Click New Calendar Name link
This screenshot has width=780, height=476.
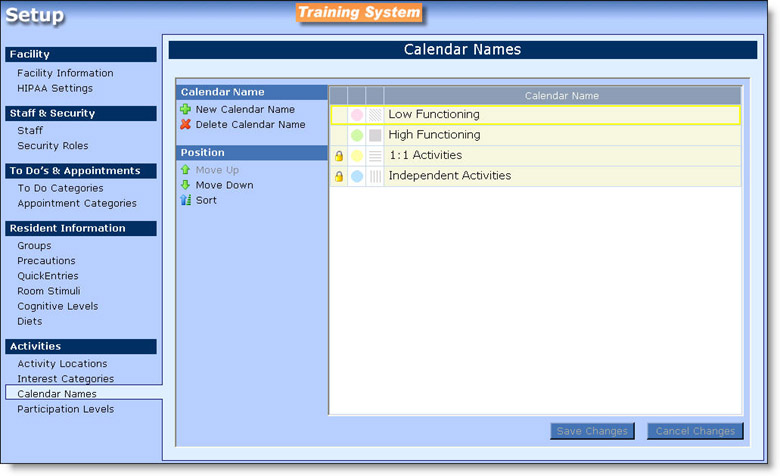click(x=245, y=109)
